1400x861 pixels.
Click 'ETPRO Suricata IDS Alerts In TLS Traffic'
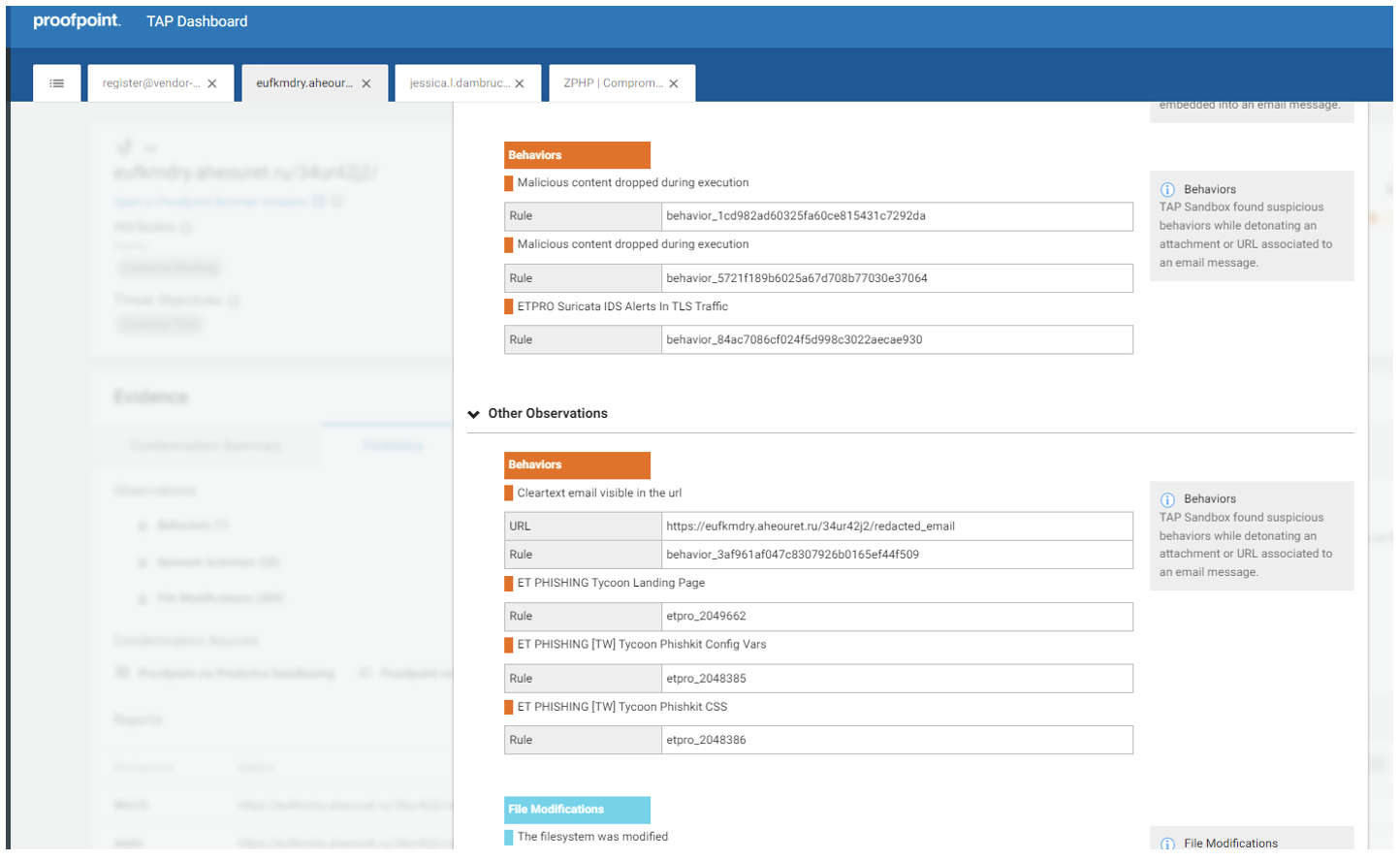pyautogui.click(x=622, y=306)
